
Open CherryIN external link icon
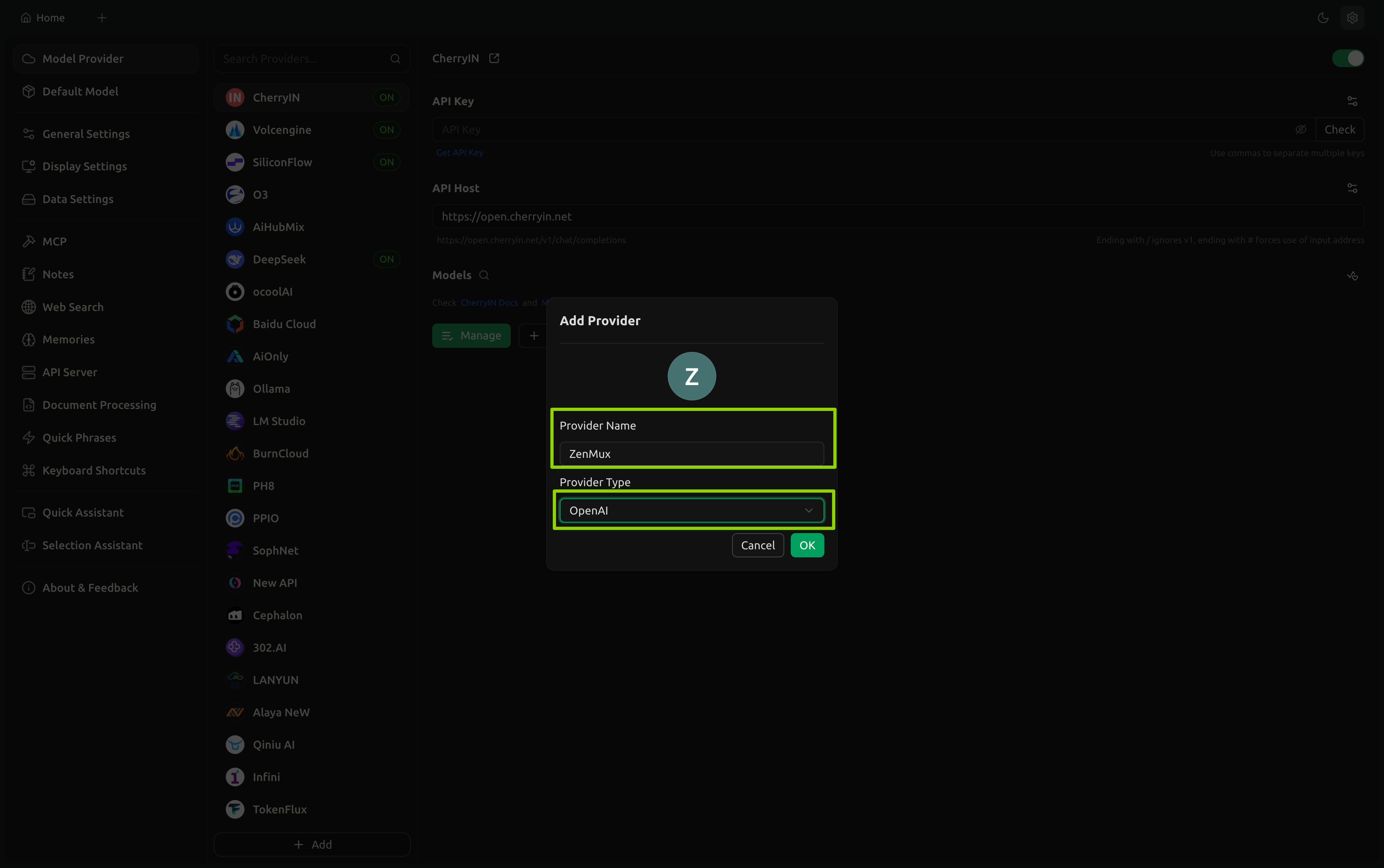(494, 58)
